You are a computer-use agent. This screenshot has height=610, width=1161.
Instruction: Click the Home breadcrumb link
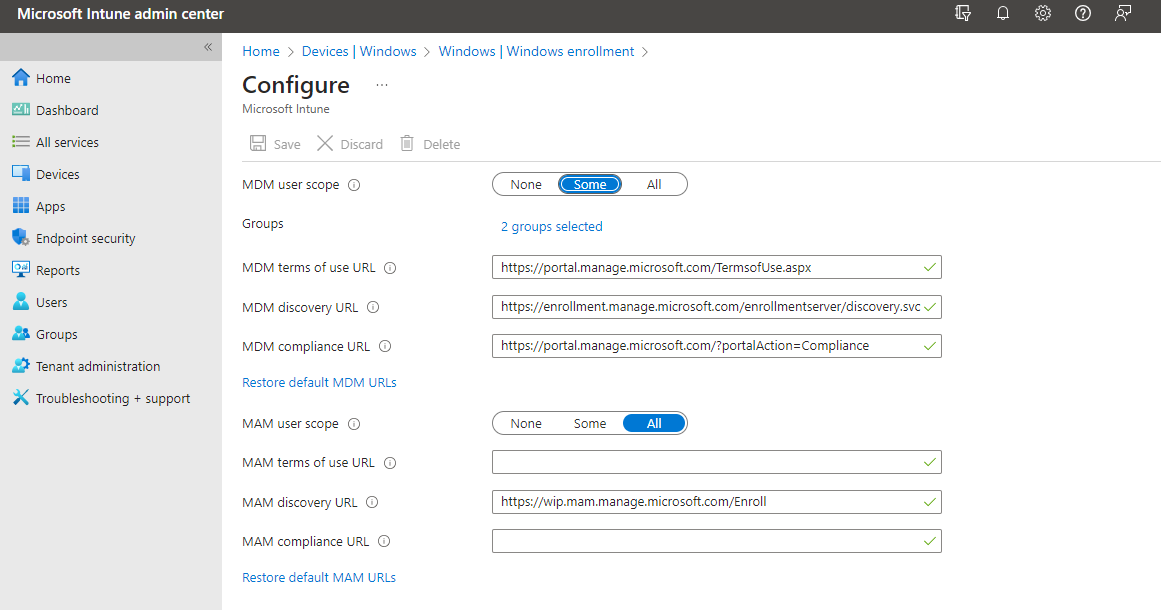click(261, 51)
